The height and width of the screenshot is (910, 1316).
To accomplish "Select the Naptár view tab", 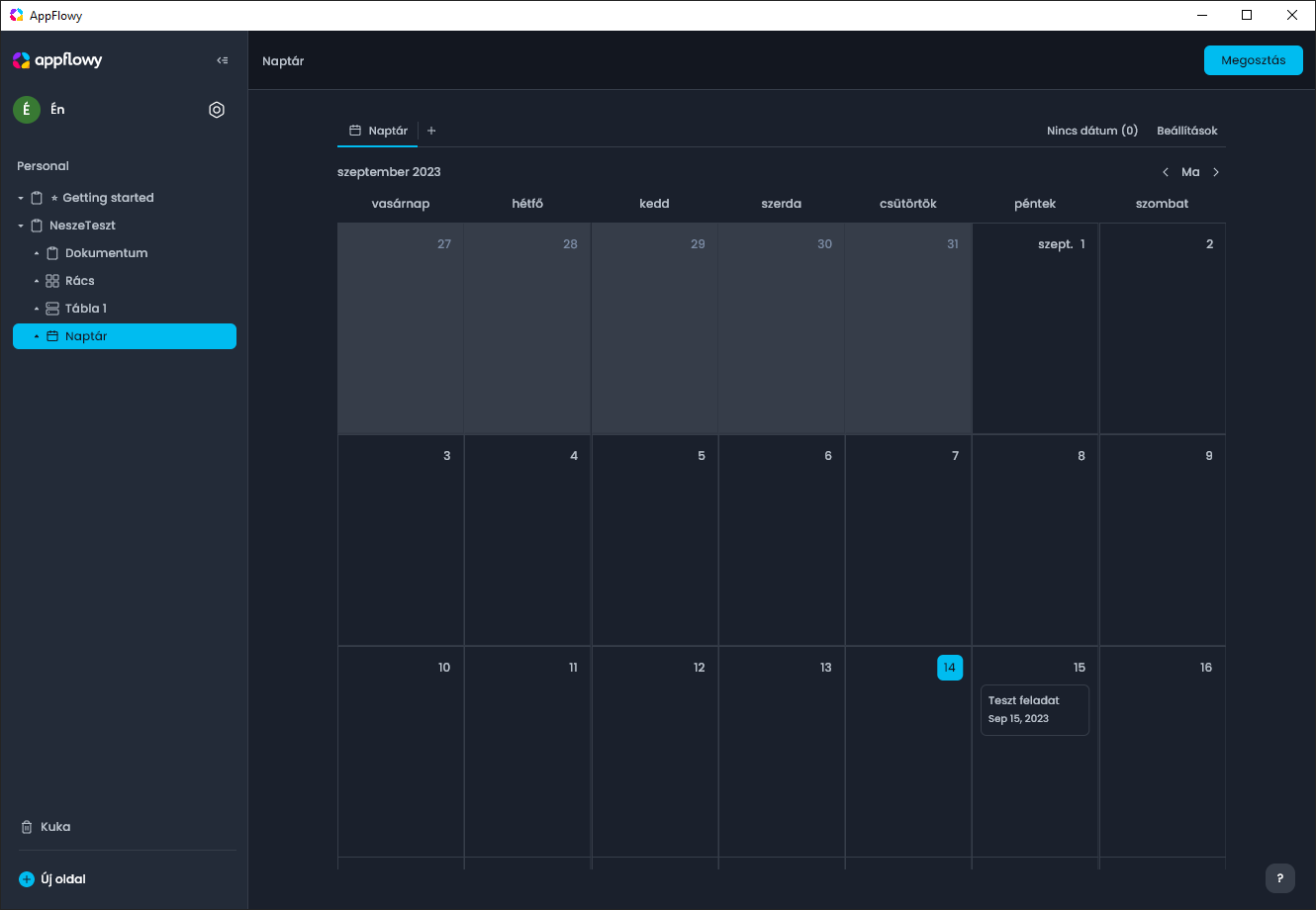I will click(x=378, y=131).
